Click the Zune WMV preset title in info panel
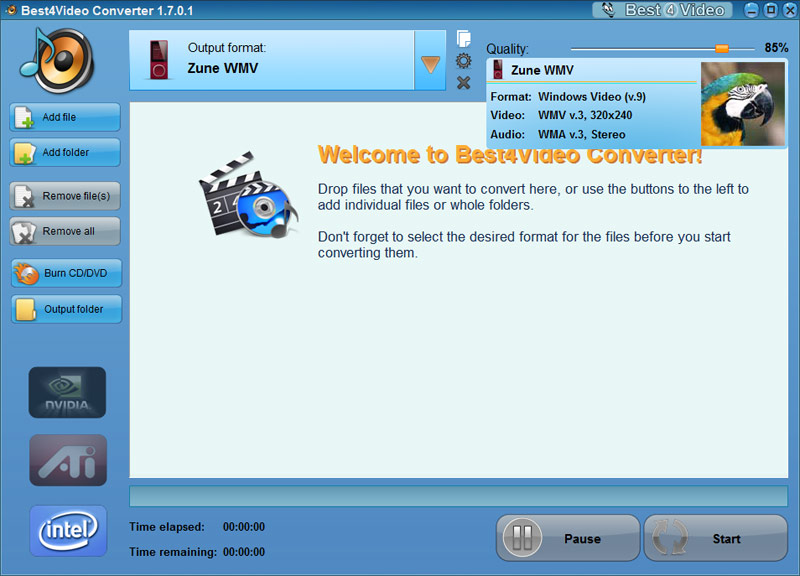Image resolution: width=800 pixels, height=576 pixels. pos(542,70)
